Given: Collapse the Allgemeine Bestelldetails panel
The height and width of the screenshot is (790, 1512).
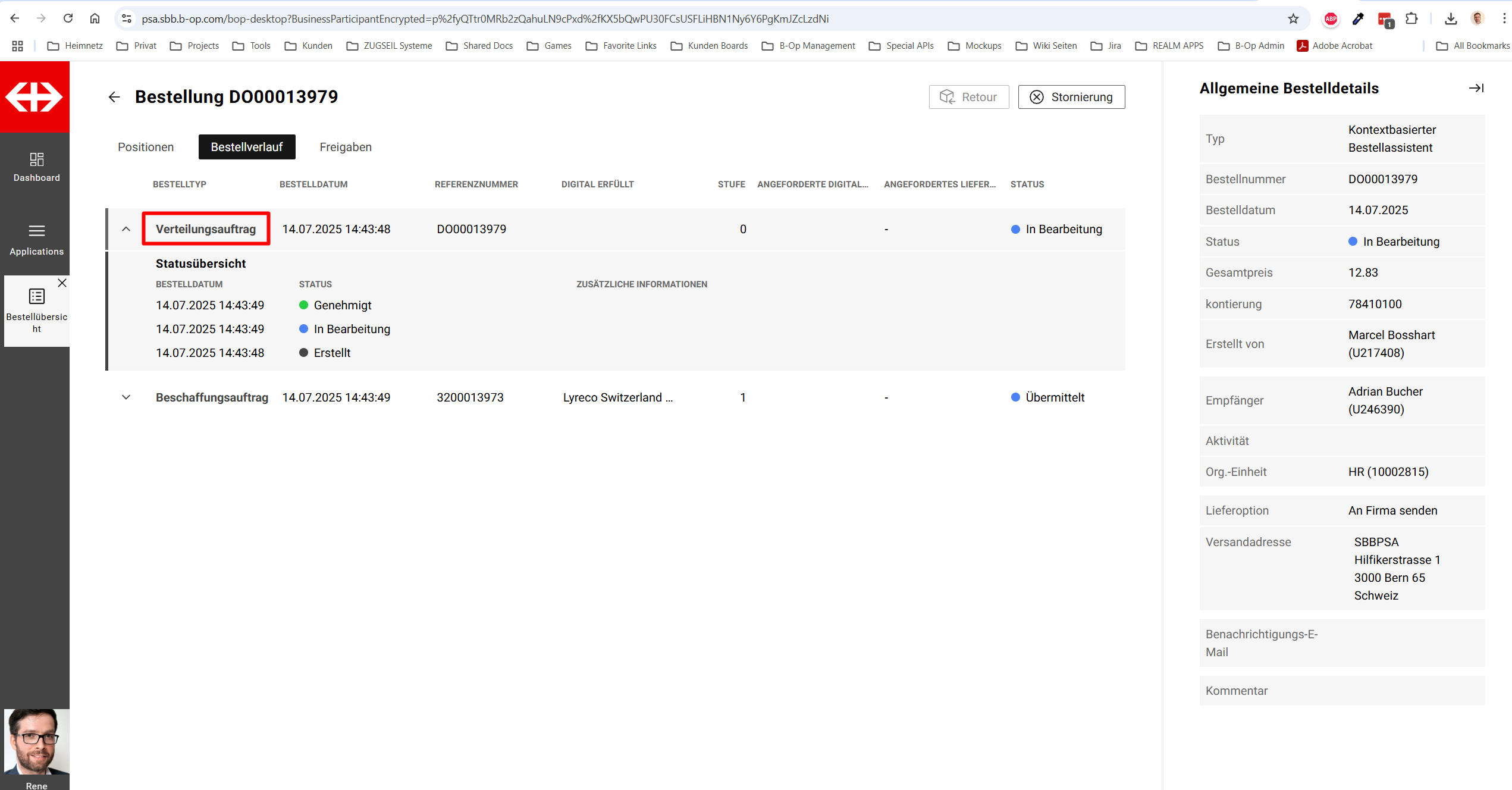Looking at the screenshot, I should coord(1476,88).
